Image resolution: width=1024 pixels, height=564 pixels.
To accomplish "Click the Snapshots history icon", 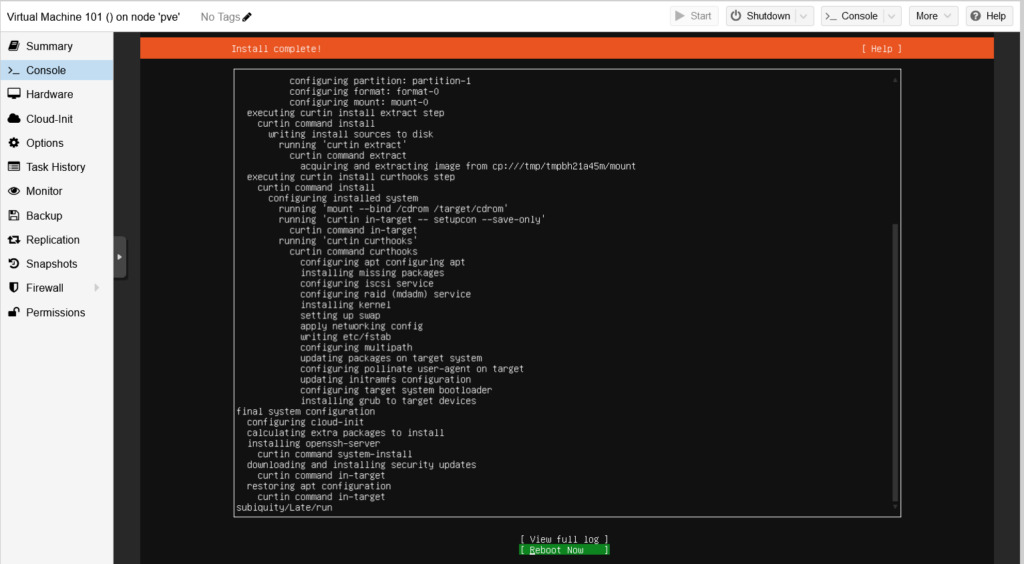I will click(14, 264).
